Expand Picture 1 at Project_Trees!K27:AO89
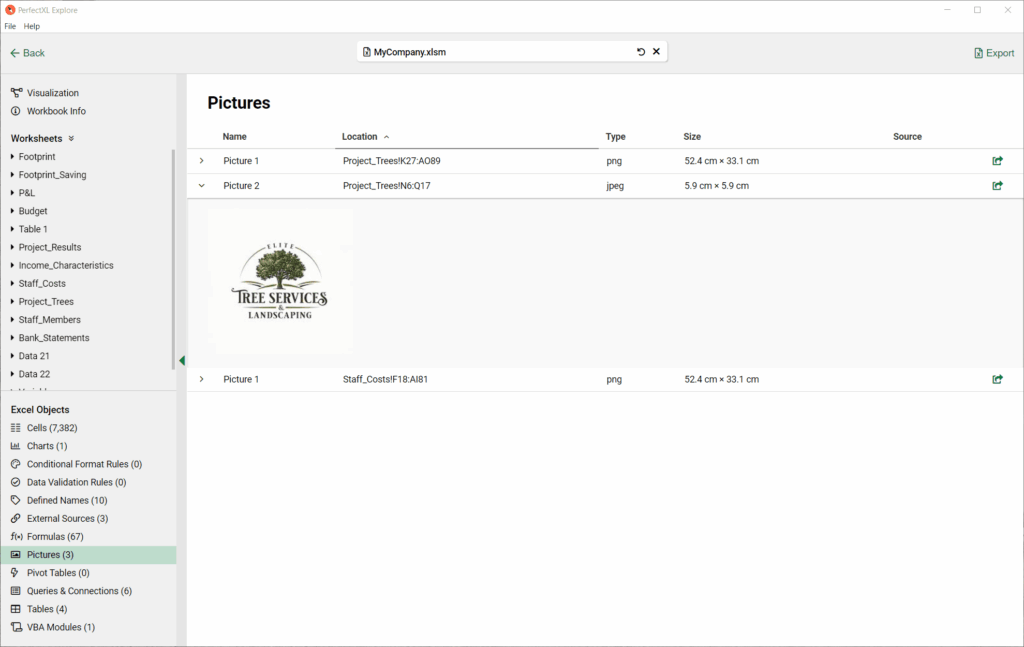Viewport: 1024px width, 647px height. (x=202, y=161)
